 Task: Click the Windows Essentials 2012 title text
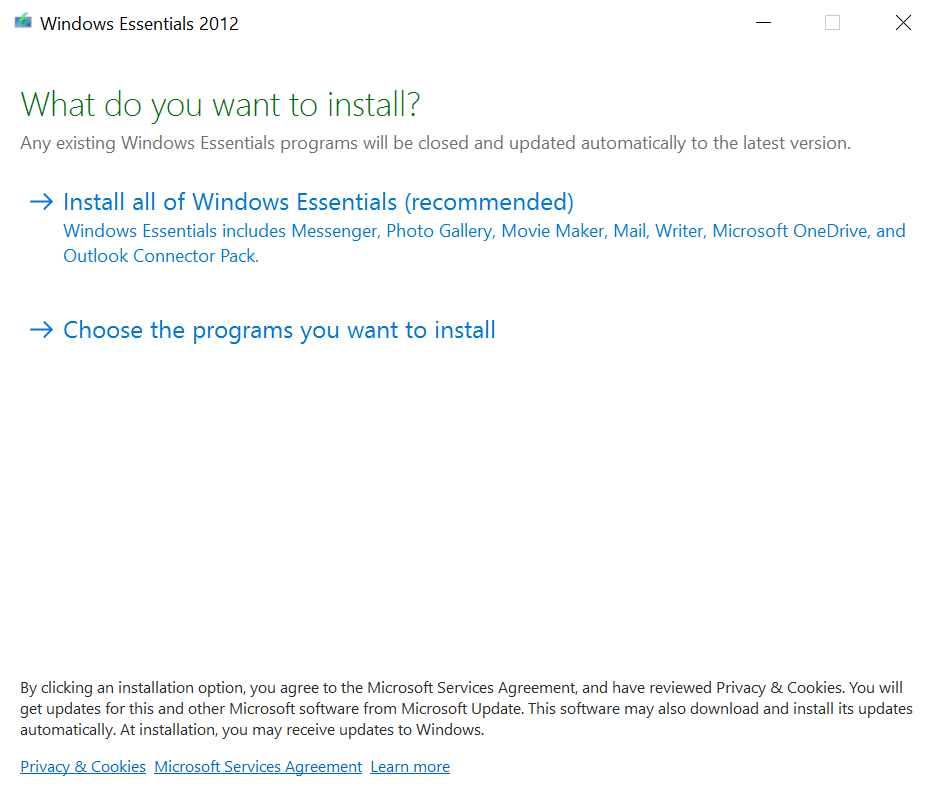[139, 24]
